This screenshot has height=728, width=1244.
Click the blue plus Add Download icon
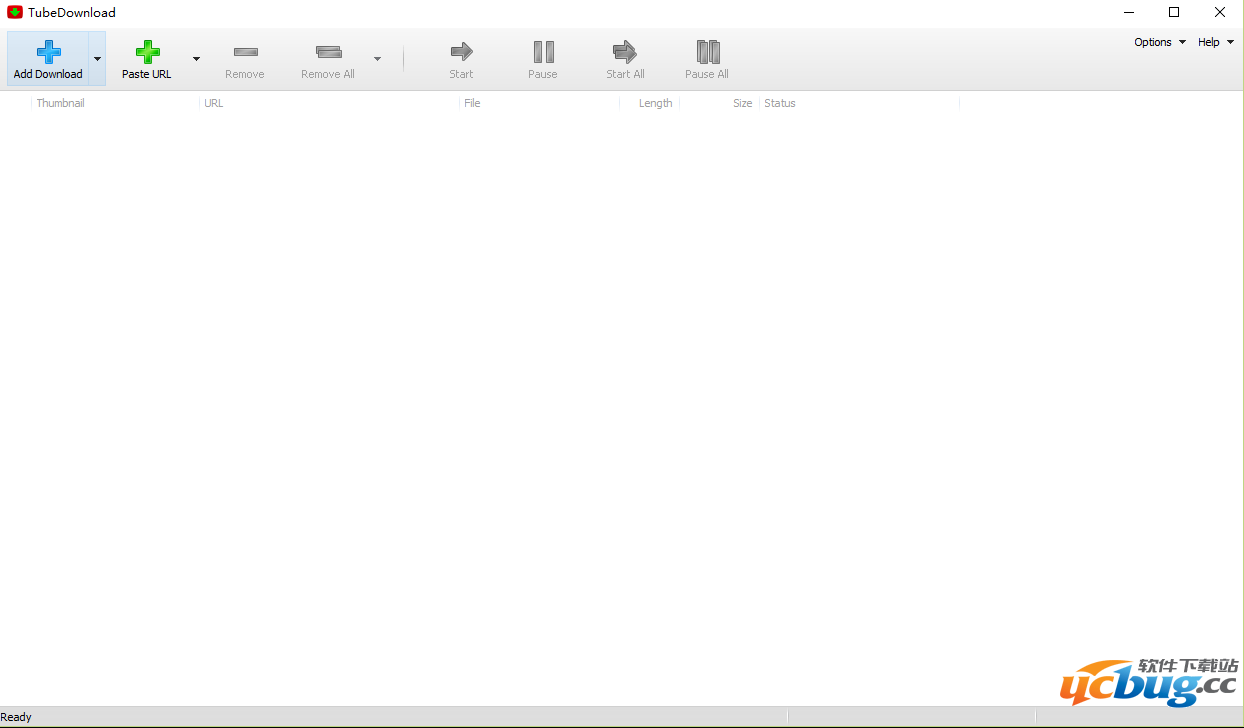pyautogui.click(x=48, y=52)
